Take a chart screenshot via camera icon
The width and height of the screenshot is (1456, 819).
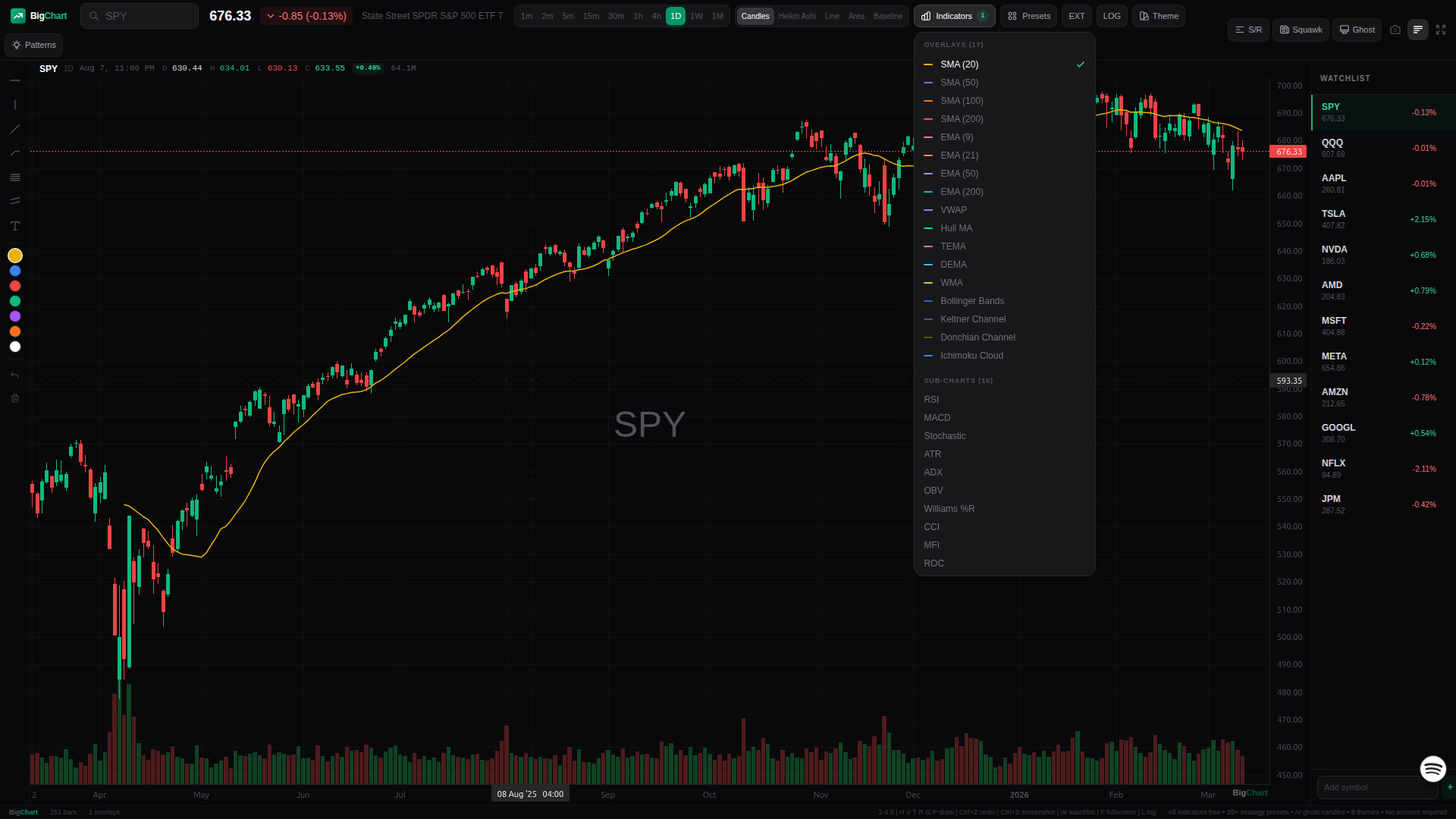pos(1395,30)
